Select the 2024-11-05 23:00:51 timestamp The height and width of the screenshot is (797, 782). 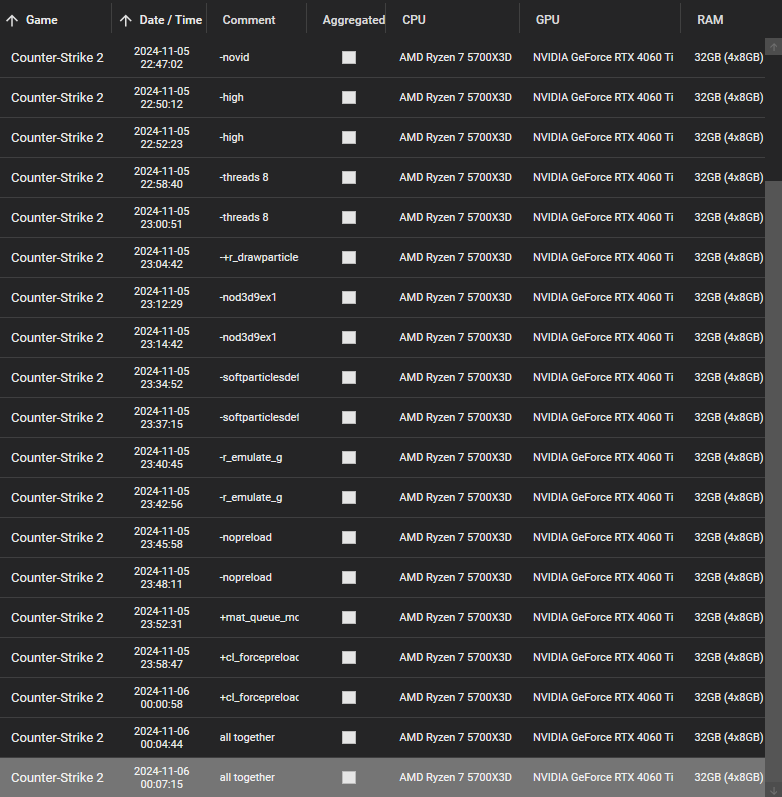[162, 218]
